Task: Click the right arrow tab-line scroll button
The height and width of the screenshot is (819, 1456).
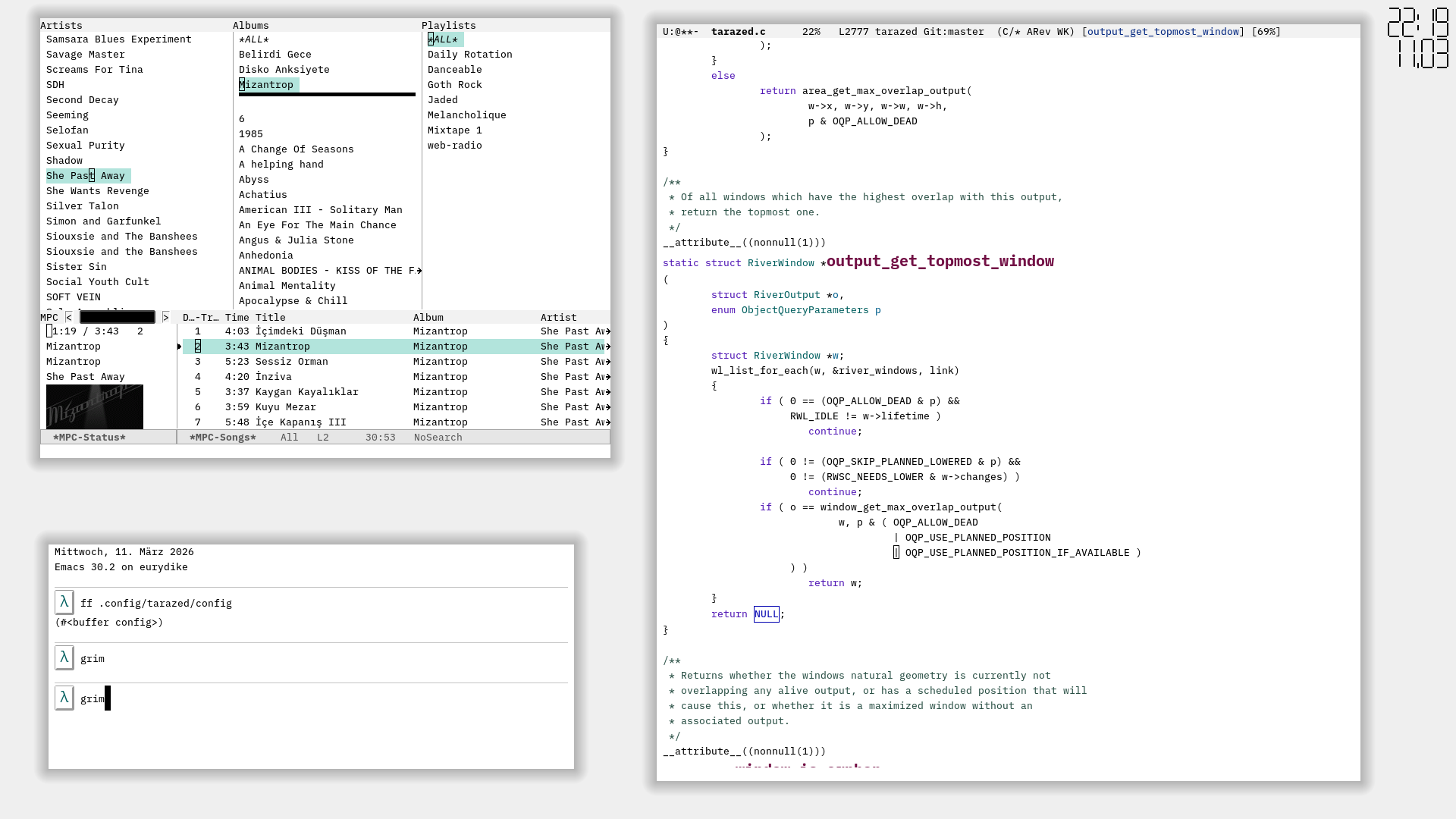Action: 165,317
